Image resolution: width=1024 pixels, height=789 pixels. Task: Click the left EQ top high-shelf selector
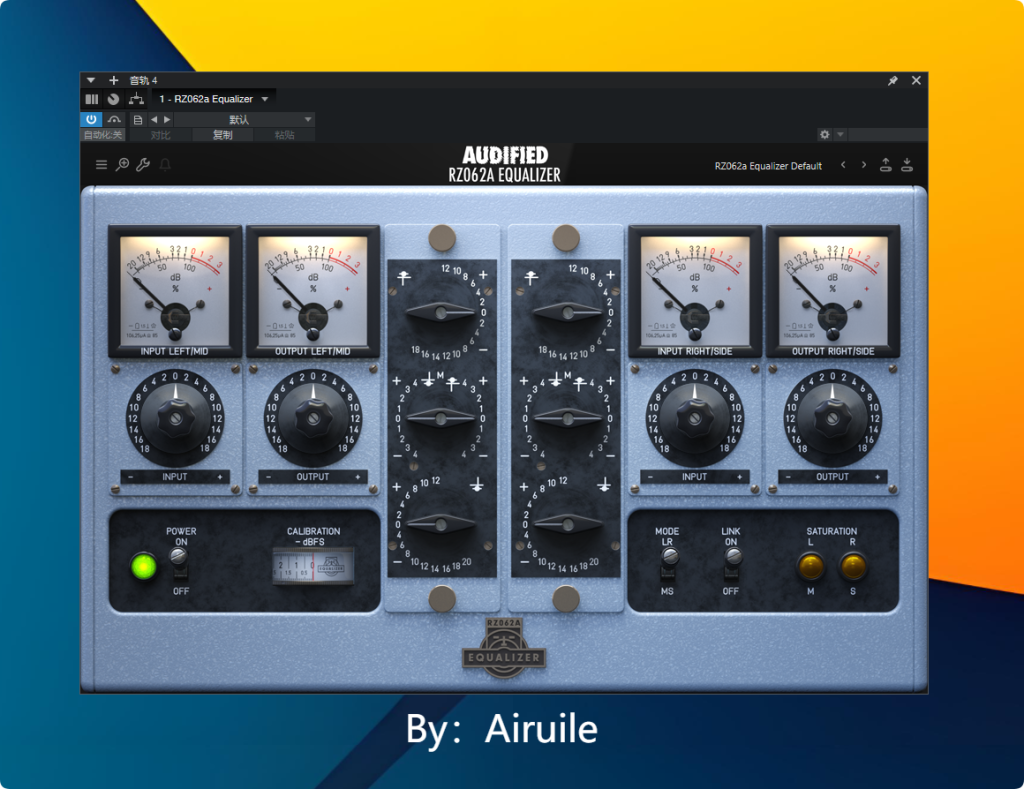441,313
